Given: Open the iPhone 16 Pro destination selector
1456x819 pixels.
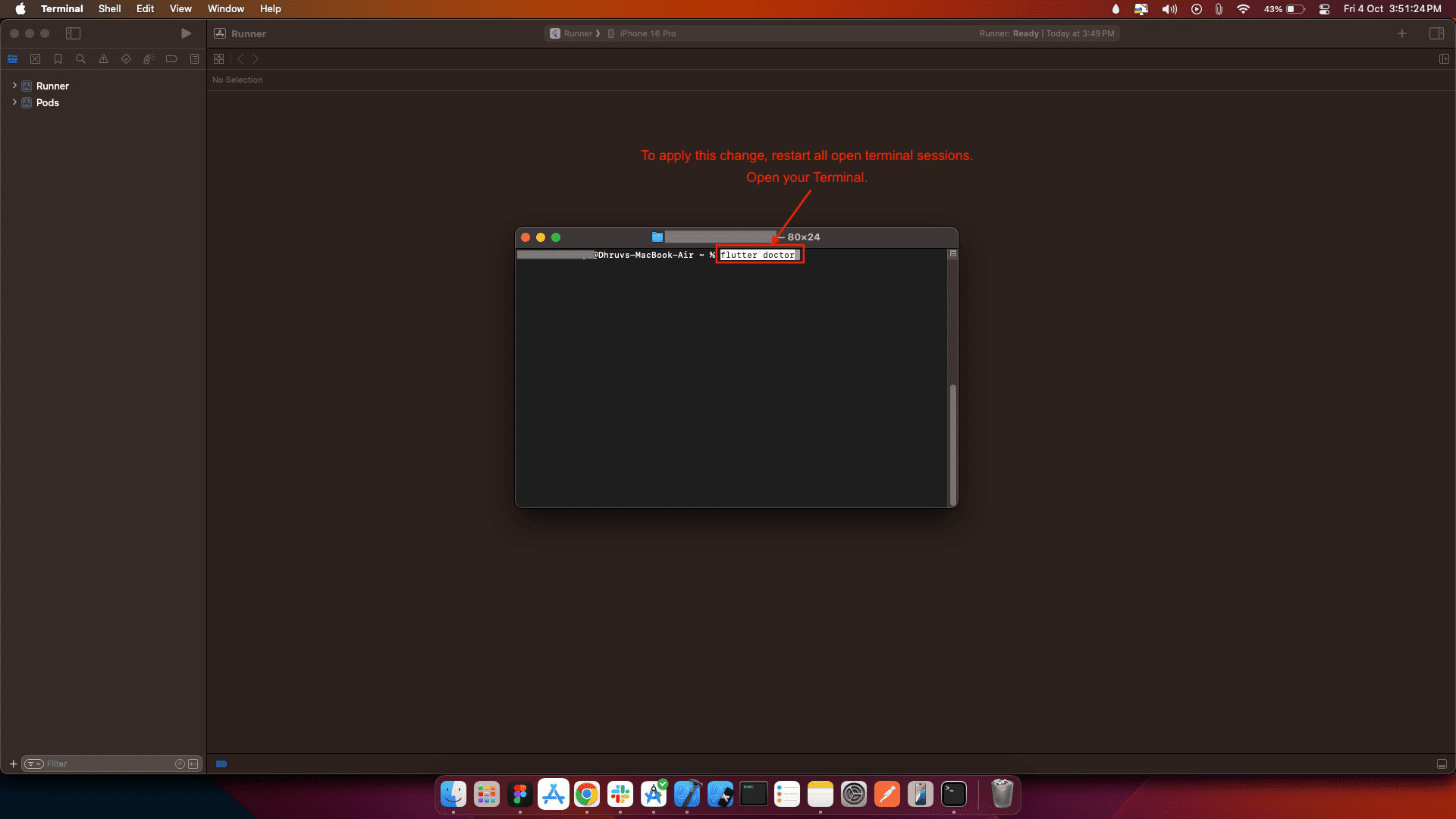Looking at the screenshot, I should (x=647, y=33).
